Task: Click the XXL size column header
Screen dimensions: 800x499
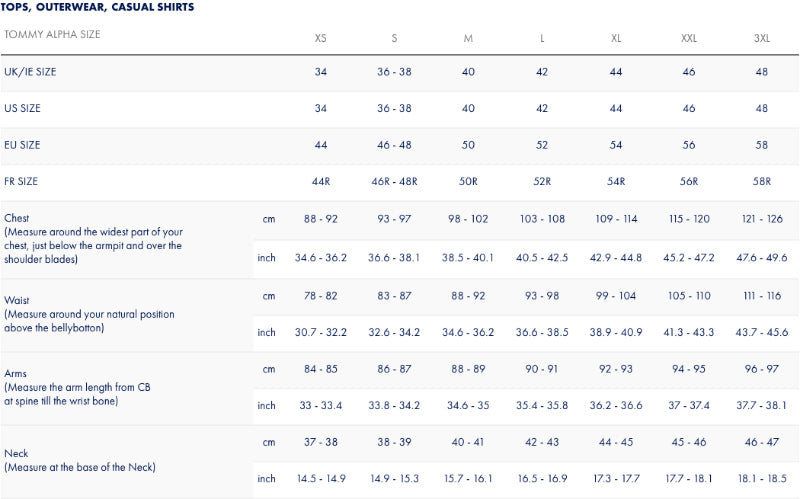Action: pyautogui.click(x=689, y=38)
